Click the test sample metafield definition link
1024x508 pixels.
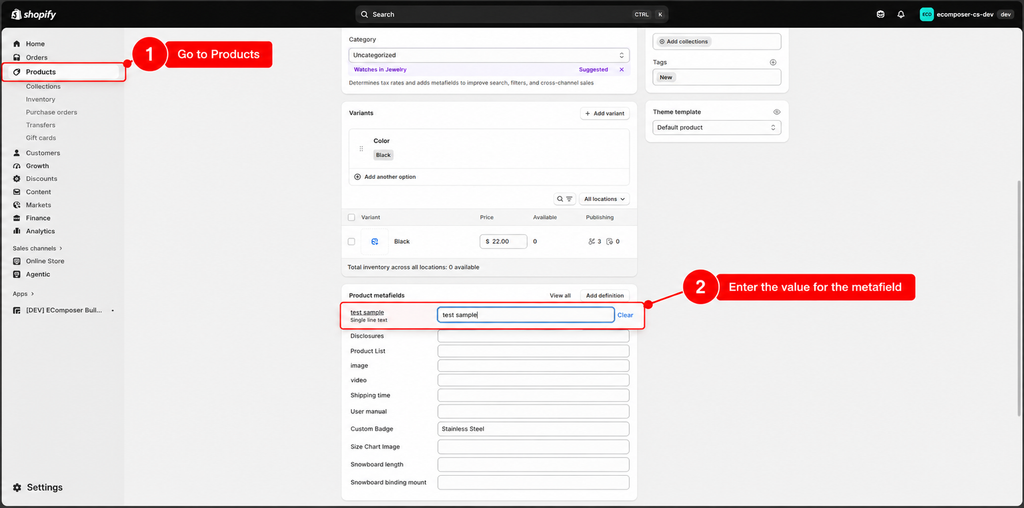(x=367, y=312)
